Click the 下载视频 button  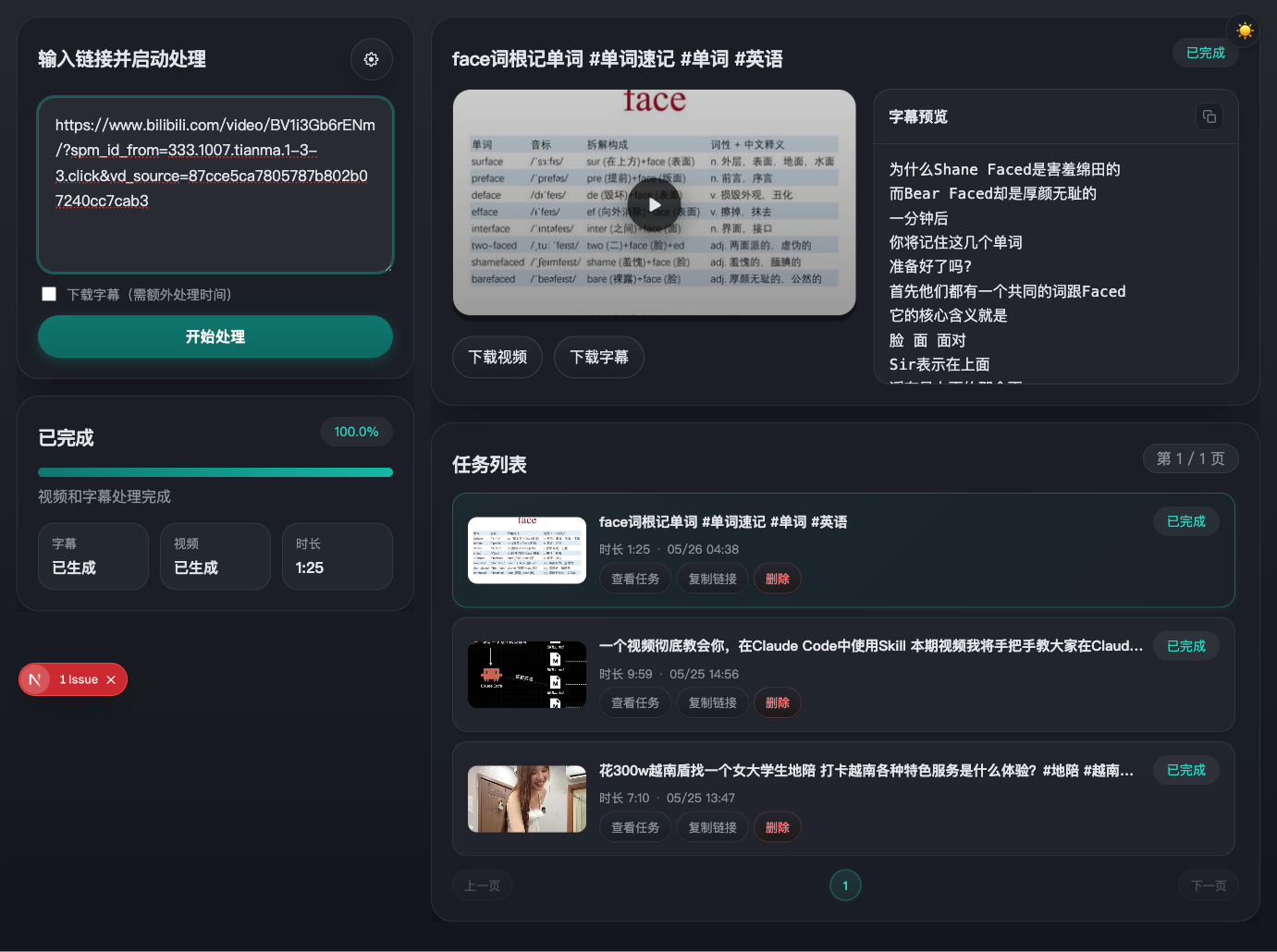(497, 357)
